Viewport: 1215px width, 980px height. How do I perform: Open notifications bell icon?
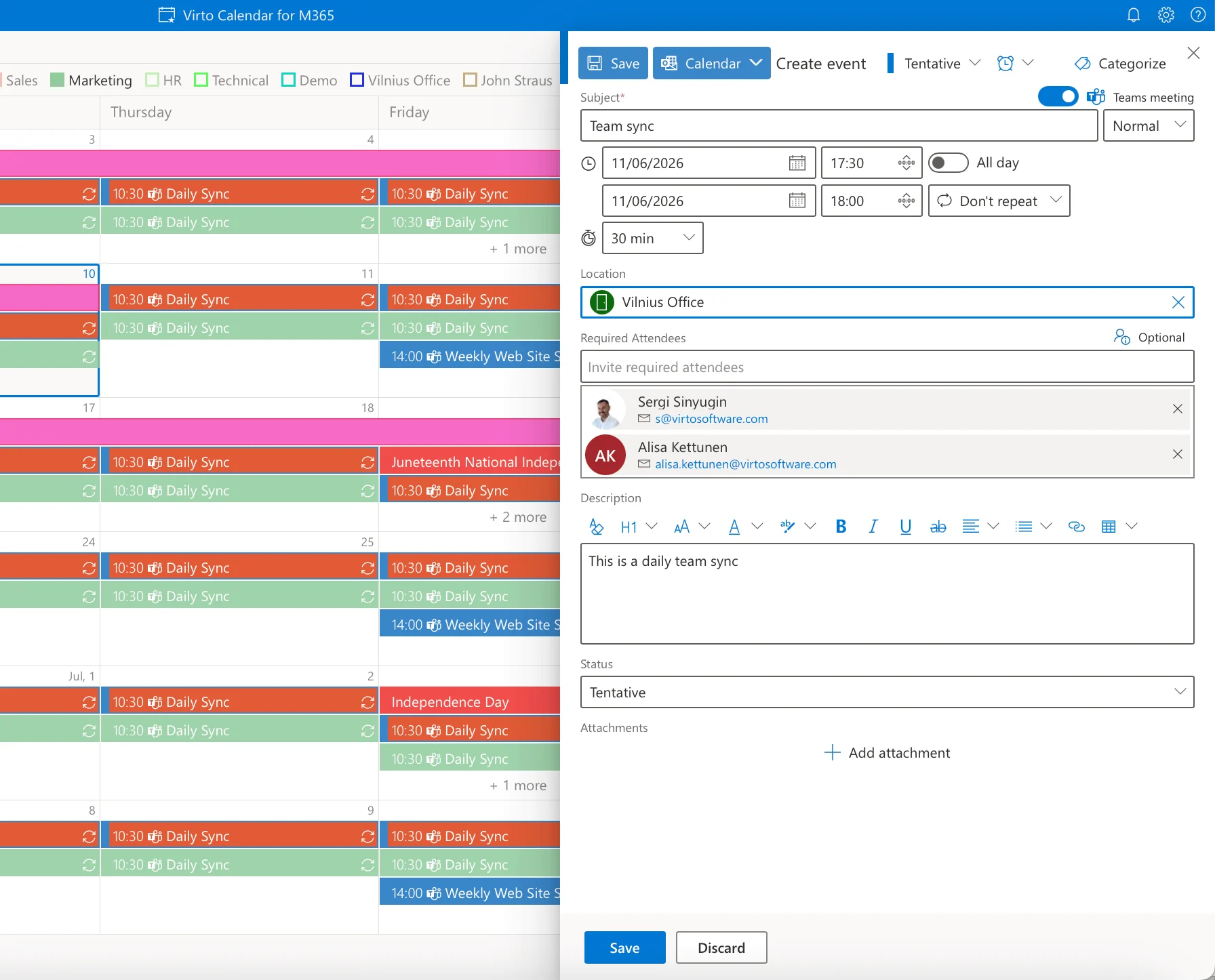point(1133,15)
